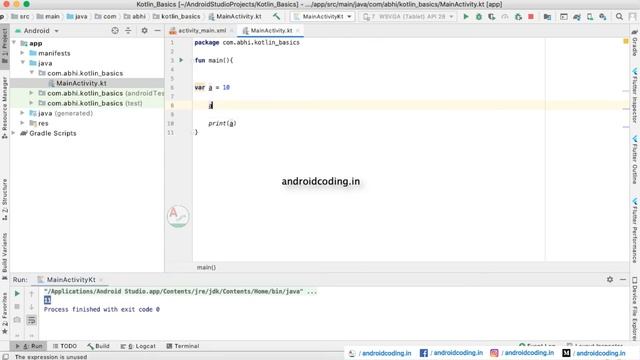Open the Android project view dropdown
640x360 pixels.
37,31
